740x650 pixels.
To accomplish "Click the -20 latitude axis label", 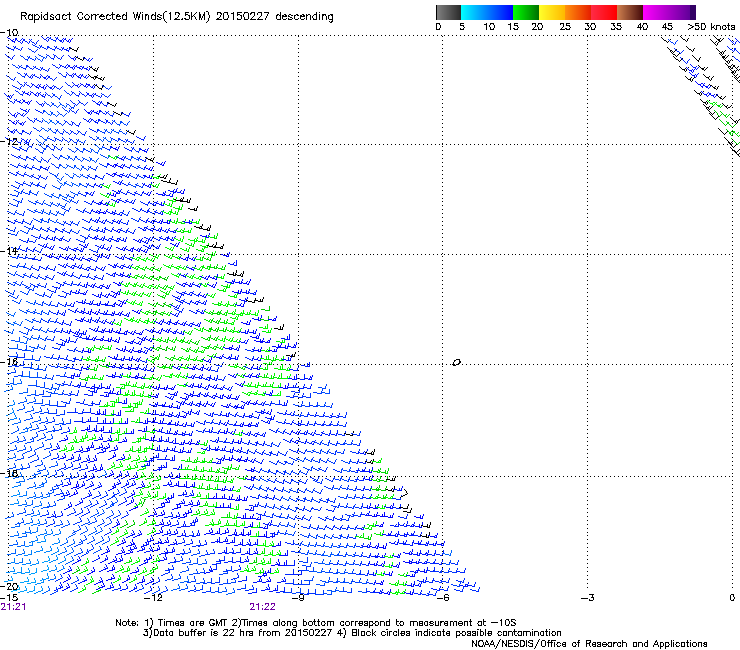I will coord(9,587).
